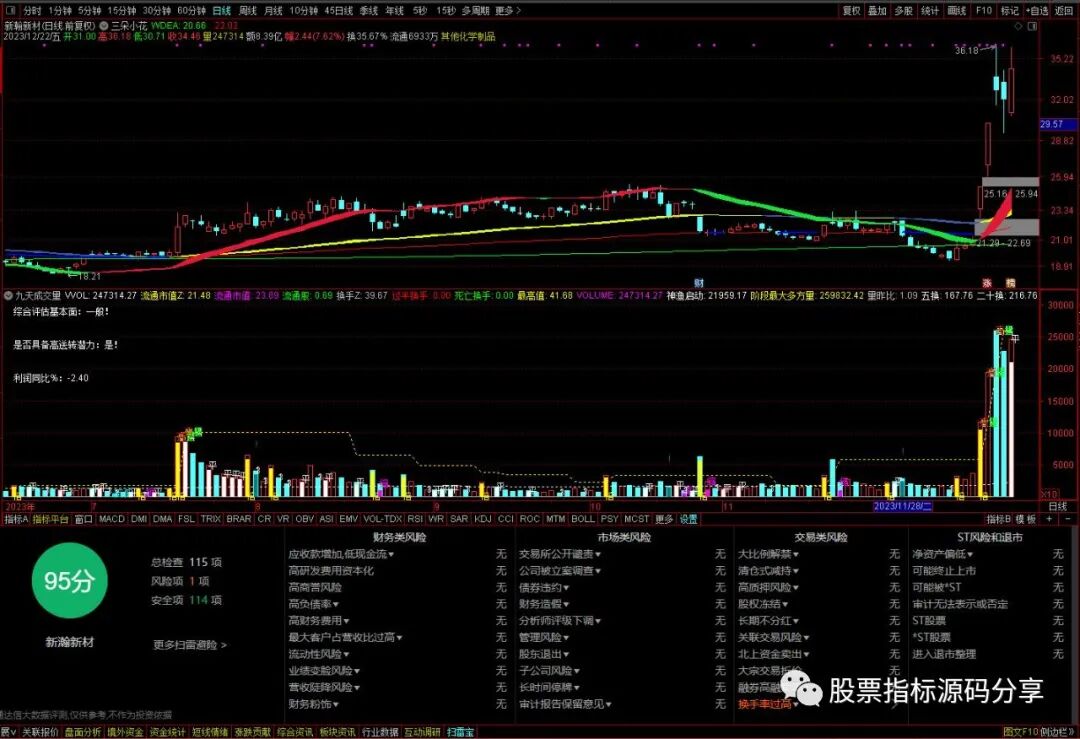The height and width of the screenshot is (739, 1080).
Task: Switch to the 分时 period
Action: pyautogui.click(x=32, y=10)
